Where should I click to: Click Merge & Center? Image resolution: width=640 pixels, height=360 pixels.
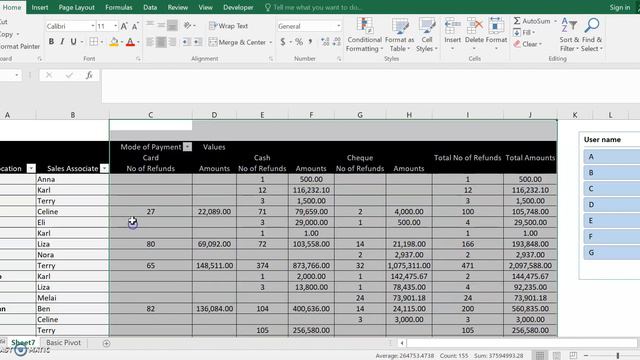point(238,42)
